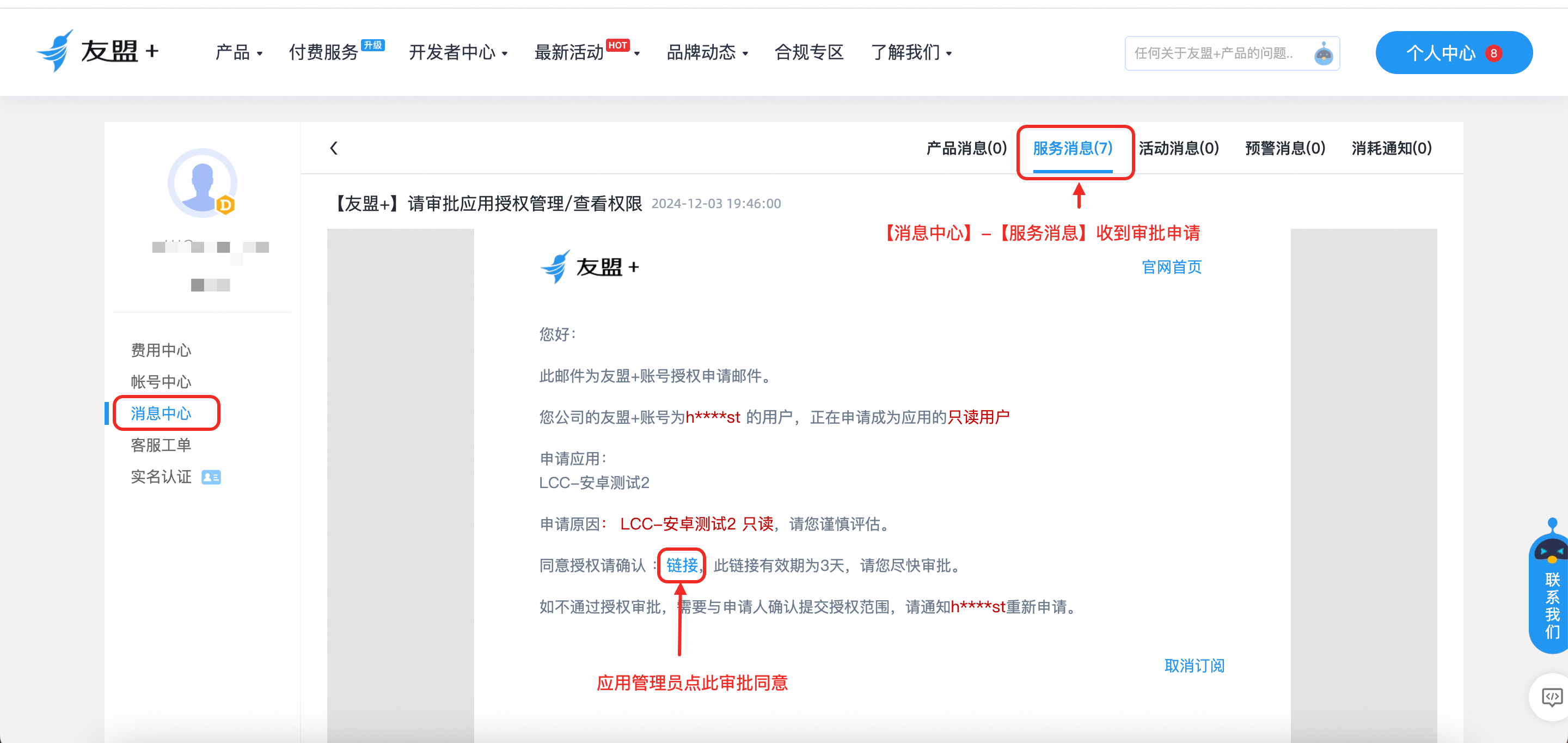Click the HOT badge on 最新活动
This screenshot has width=1568, height=743.
coord(618,45)
